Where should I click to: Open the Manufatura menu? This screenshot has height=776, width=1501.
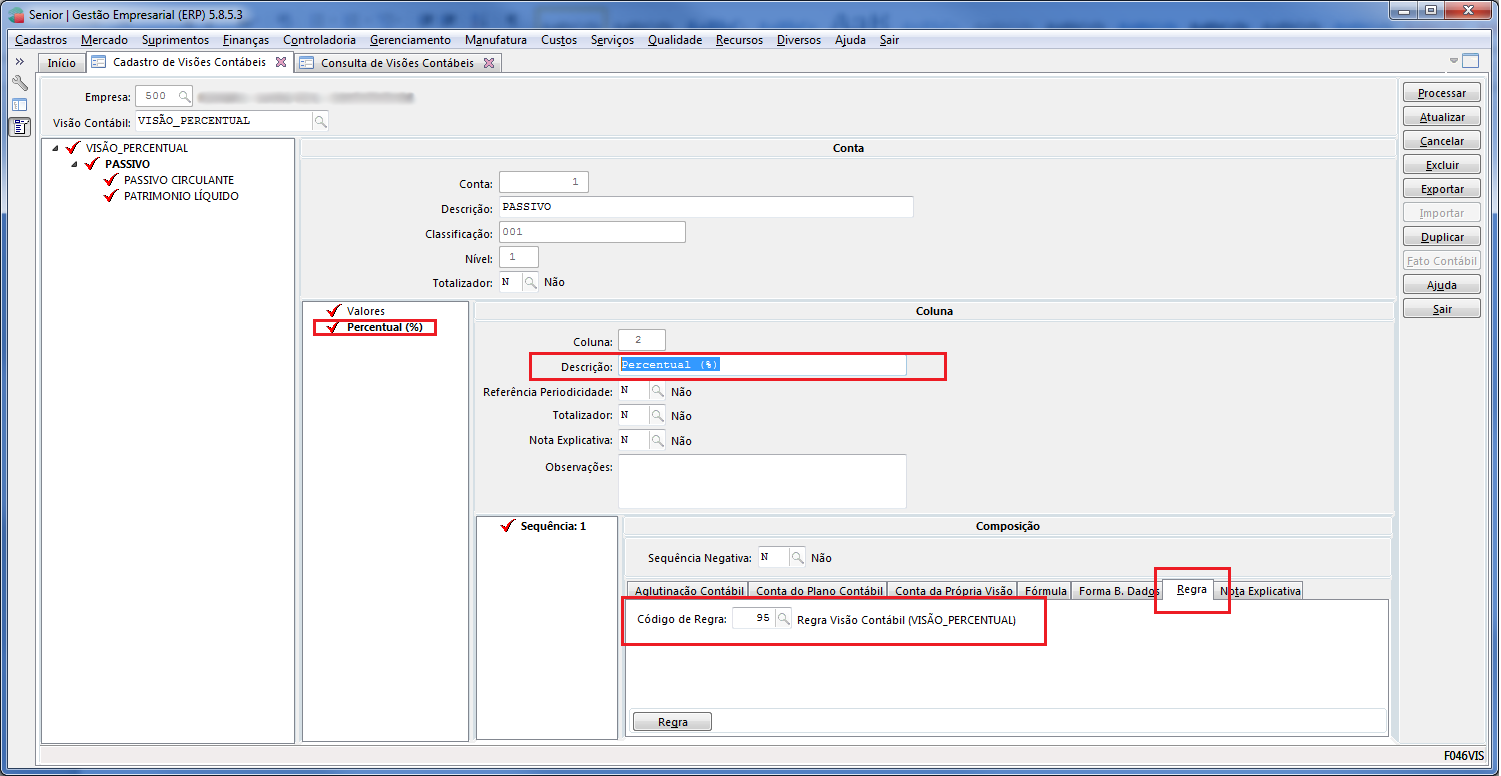(496, 40)
